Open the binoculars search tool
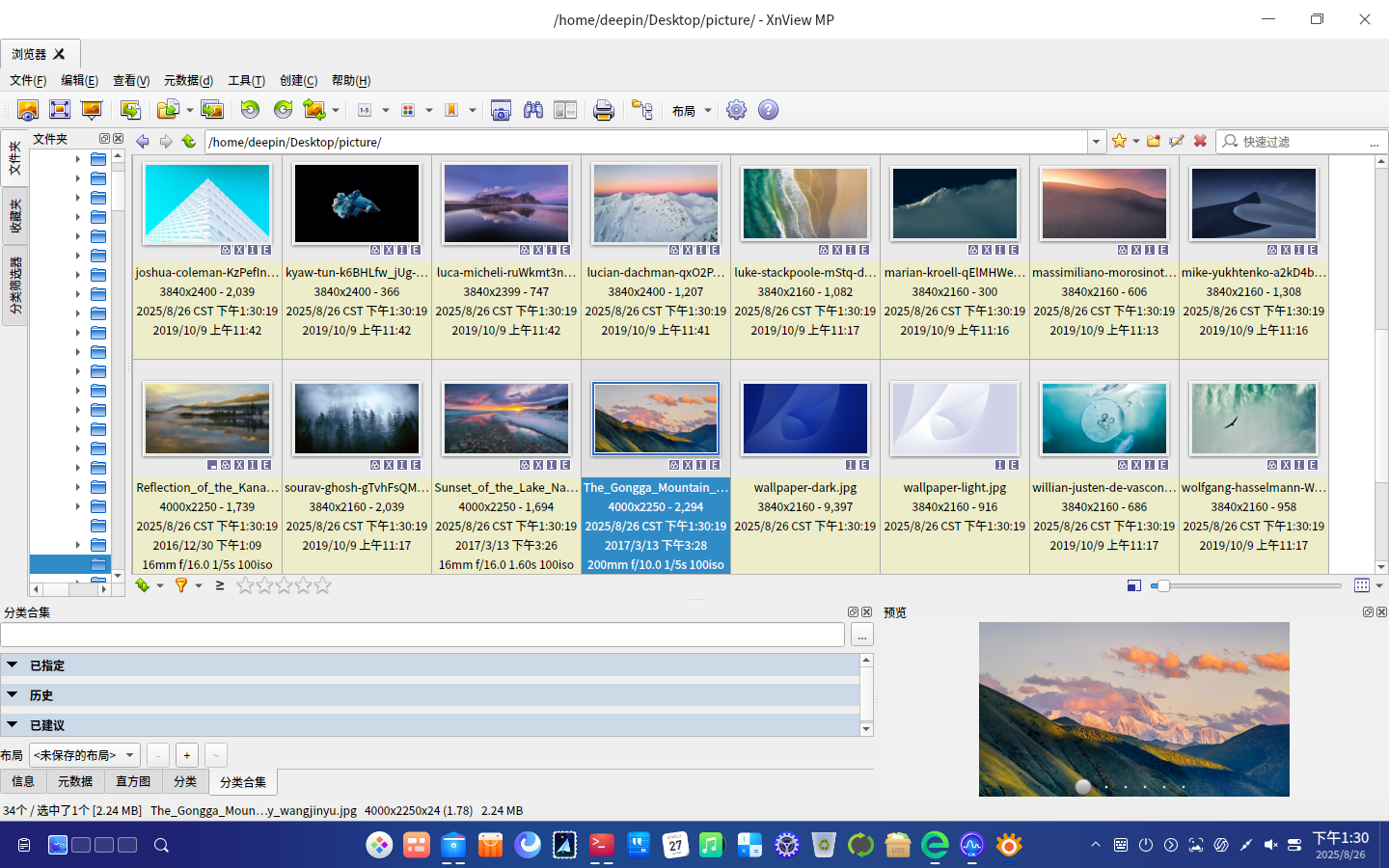The height and width of the screenshot is (868, 1389). [533, 110]
